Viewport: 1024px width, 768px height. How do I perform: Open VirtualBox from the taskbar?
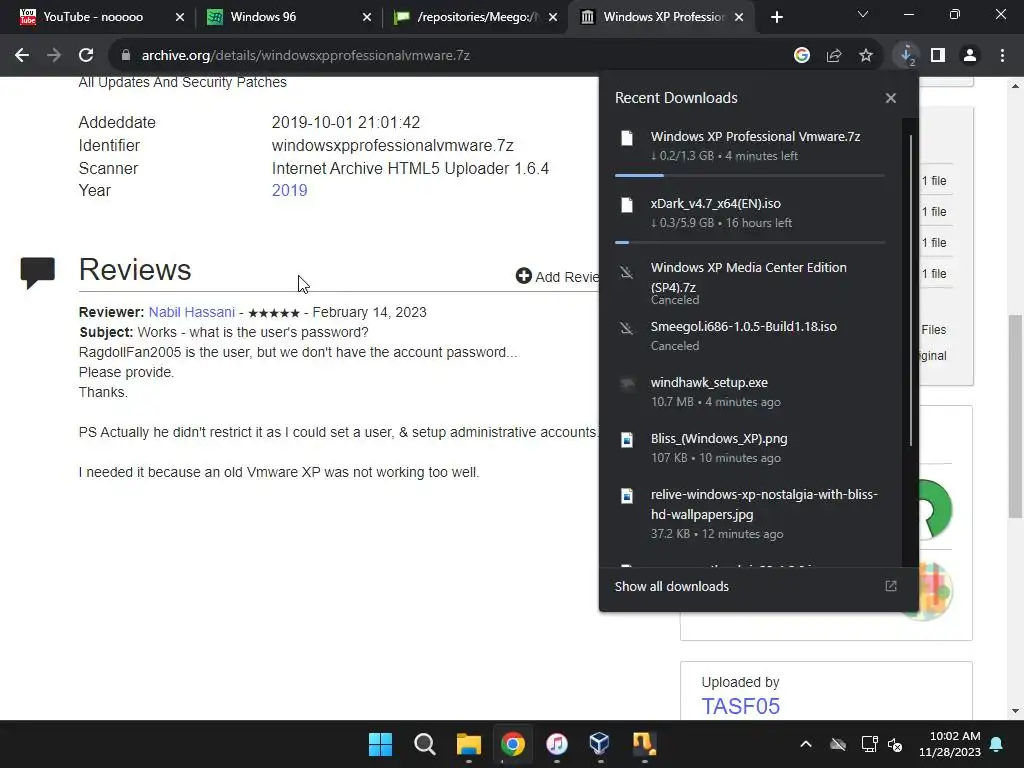point(600,744)
